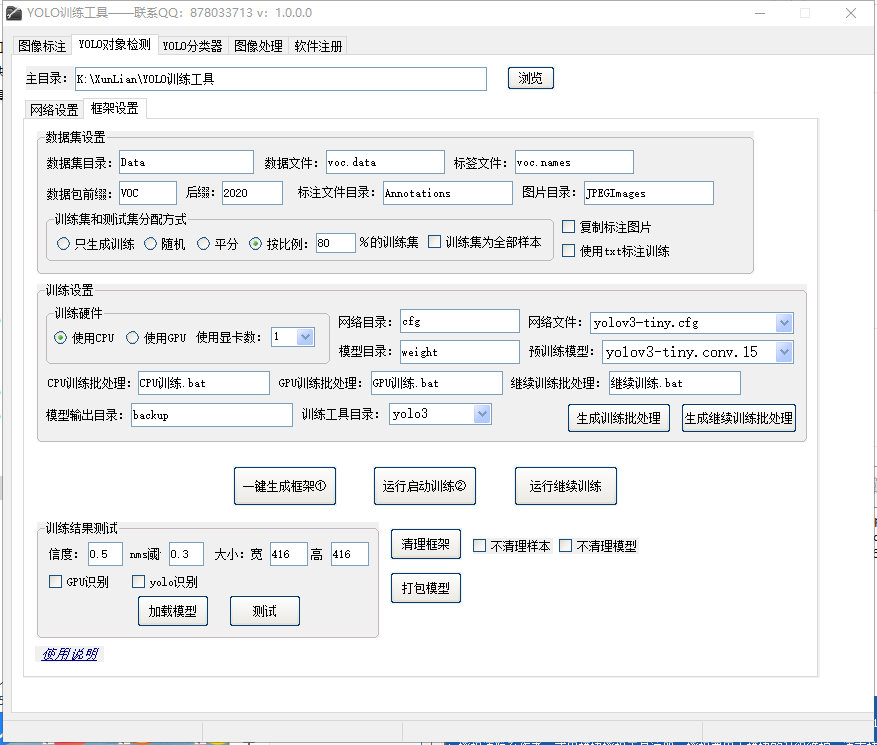Expand the 训练工具目录 yolo3 dropdown
Image resolution: width=877 pixels, height=745 pixels.
pos(482,414)
